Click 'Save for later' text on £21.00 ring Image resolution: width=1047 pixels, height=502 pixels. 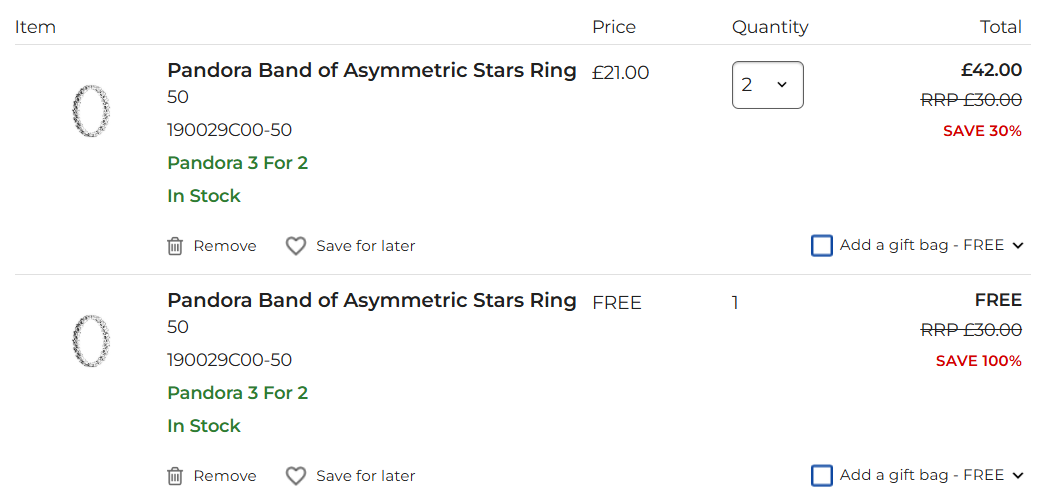[x=365, y=246]
